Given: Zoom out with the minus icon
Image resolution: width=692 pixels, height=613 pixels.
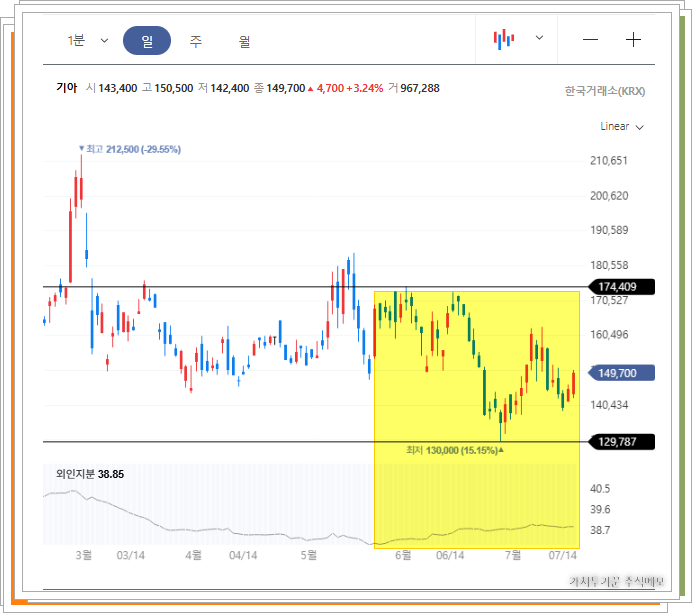Looking at the screenshot, I should pos(590,40).
